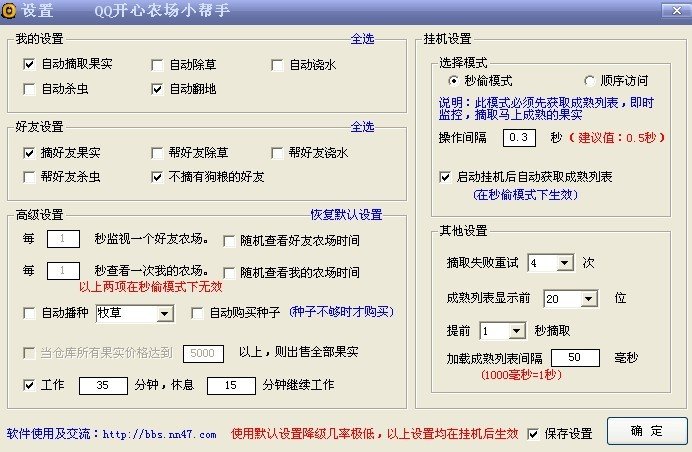This screenshot has height=452, width=692.
Task: Toggle 摘好友果实 checkbox
Action: 29,153
